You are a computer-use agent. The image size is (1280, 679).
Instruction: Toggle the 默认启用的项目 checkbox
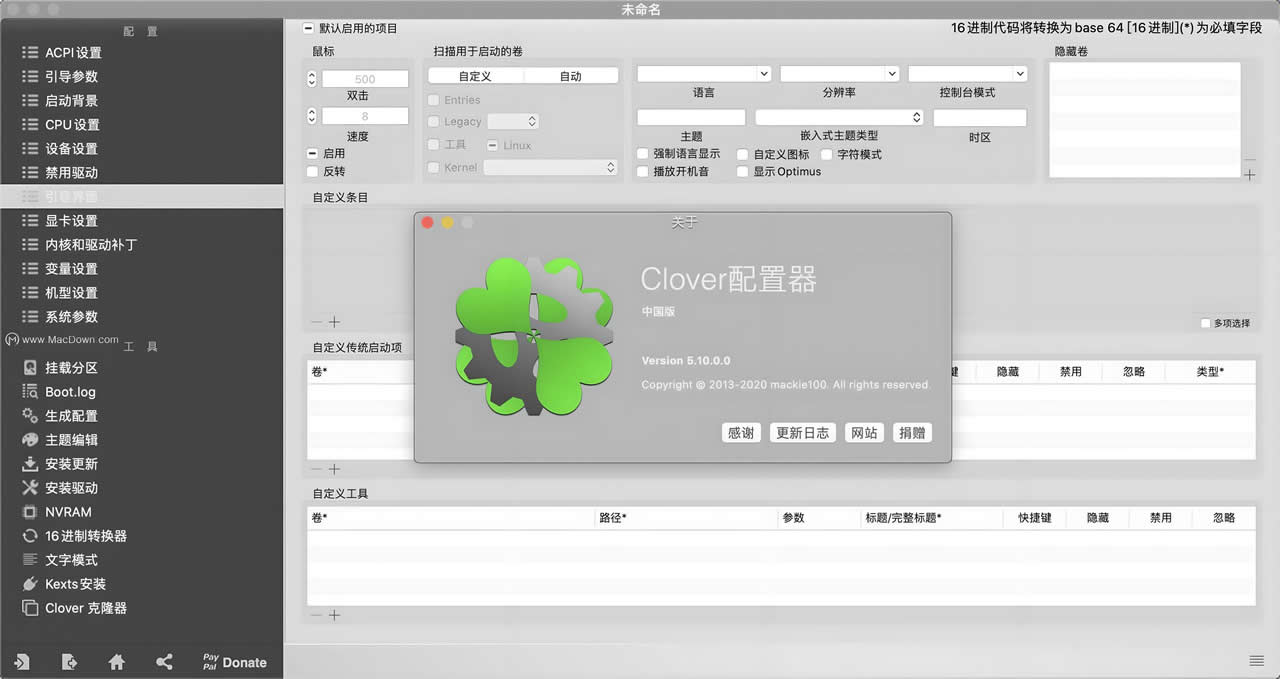(x=309, y=28)
